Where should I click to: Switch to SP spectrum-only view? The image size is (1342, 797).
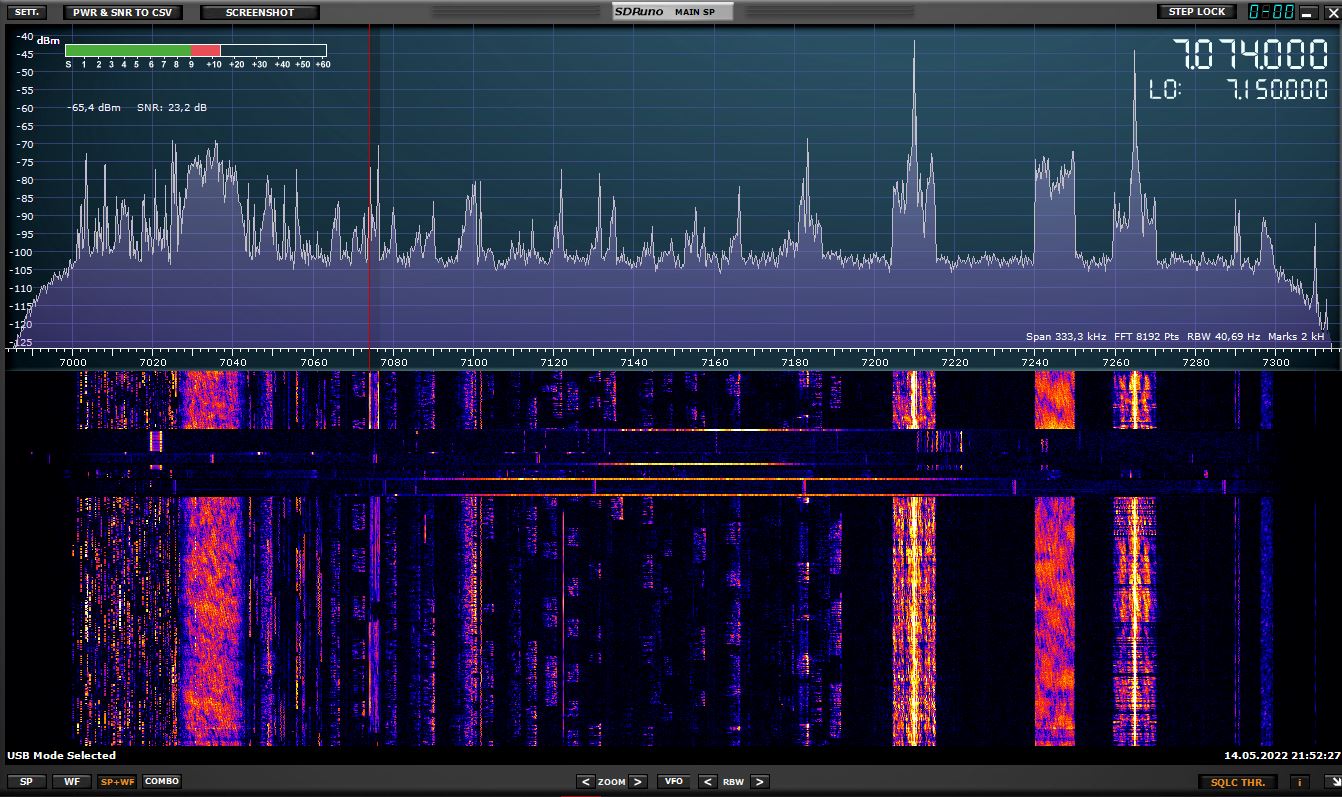(x=26, y=781)
